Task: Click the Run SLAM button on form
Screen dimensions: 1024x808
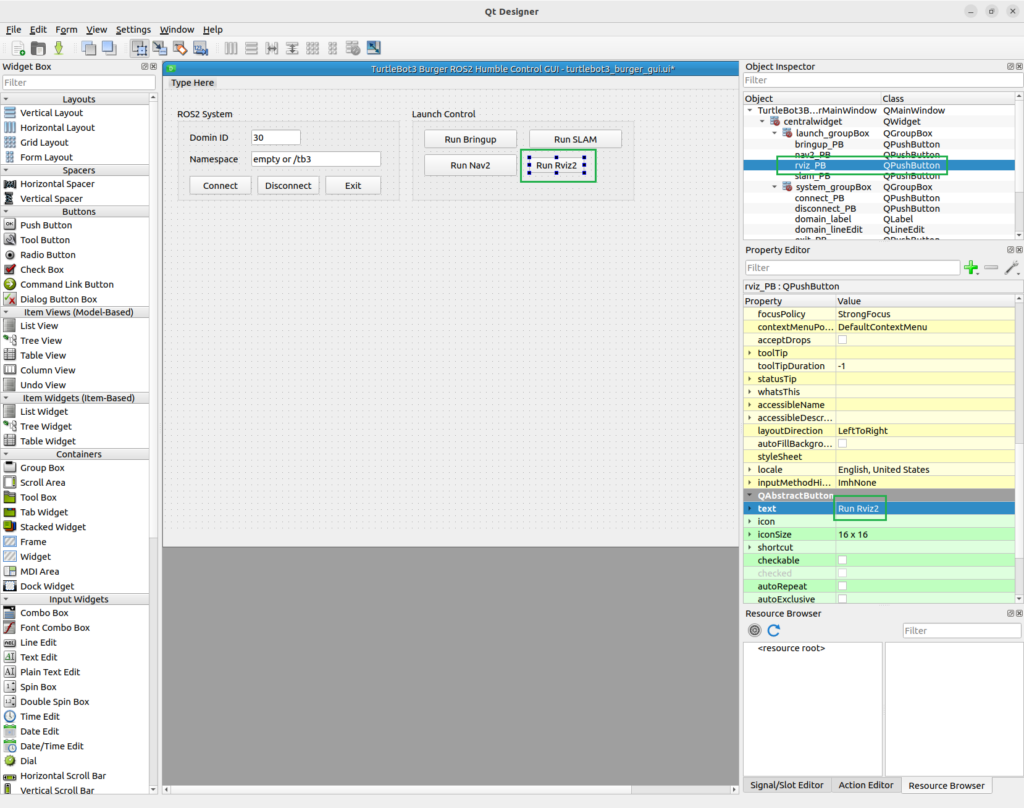Action: (x=575, y=139)
